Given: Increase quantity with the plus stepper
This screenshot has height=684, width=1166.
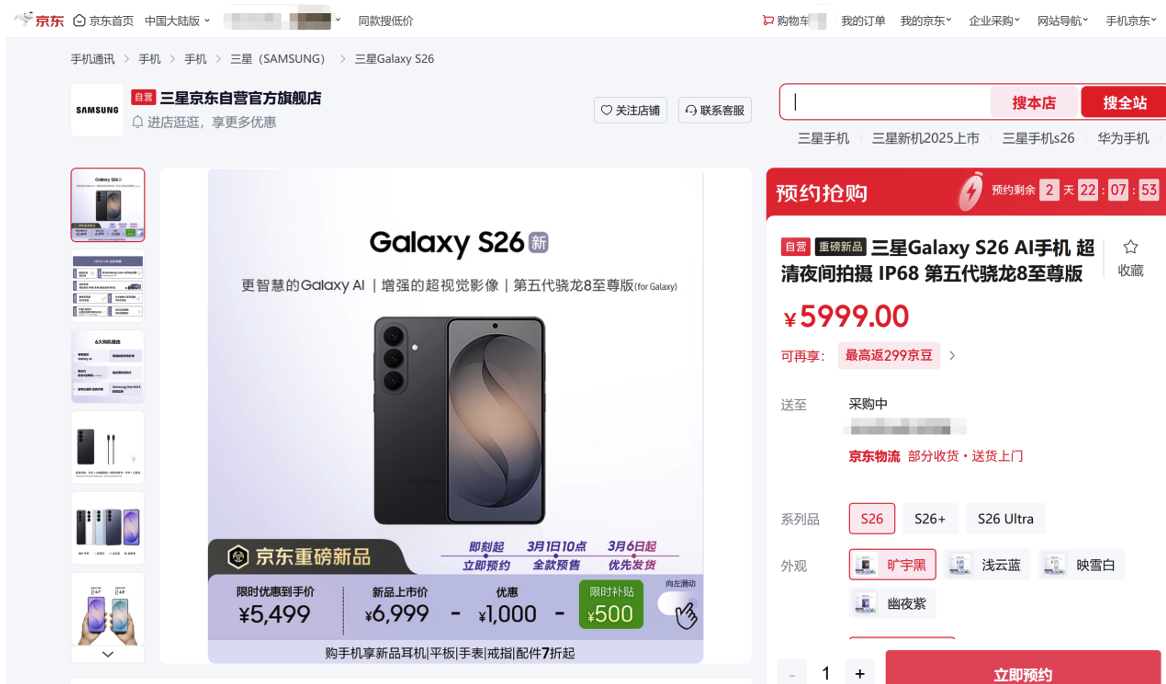Looking at the screenshot, I should pyautogui.click(x=860, y=673).
